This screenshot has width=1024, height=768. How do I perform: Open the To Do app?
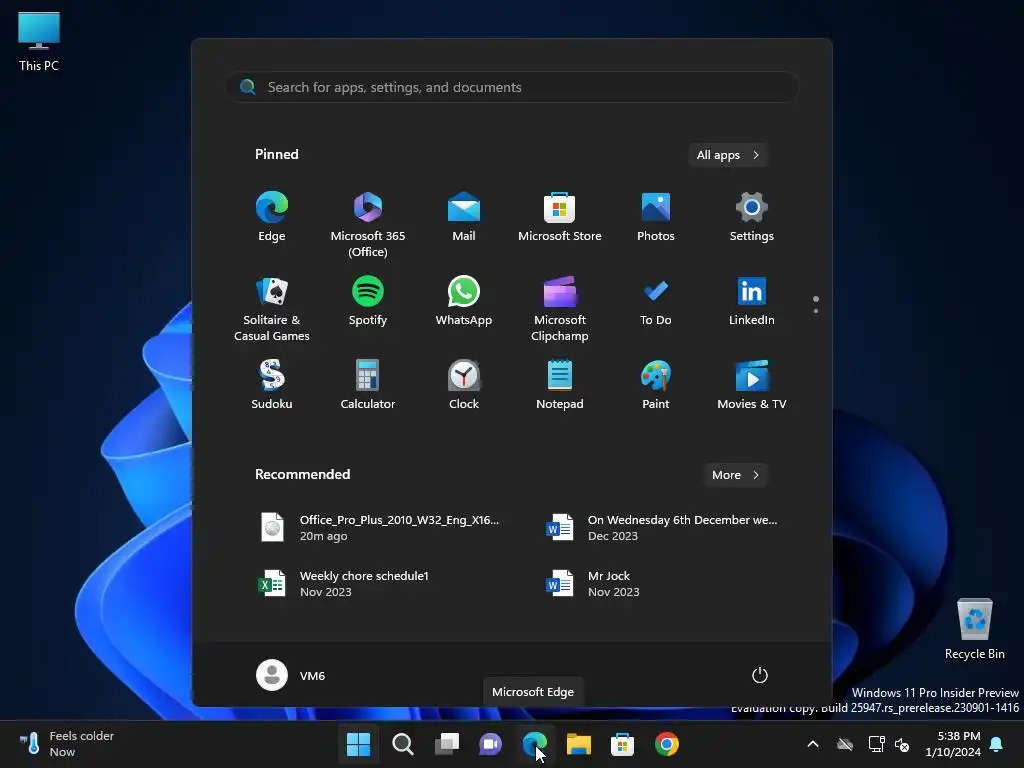click(x=656, y=302)
